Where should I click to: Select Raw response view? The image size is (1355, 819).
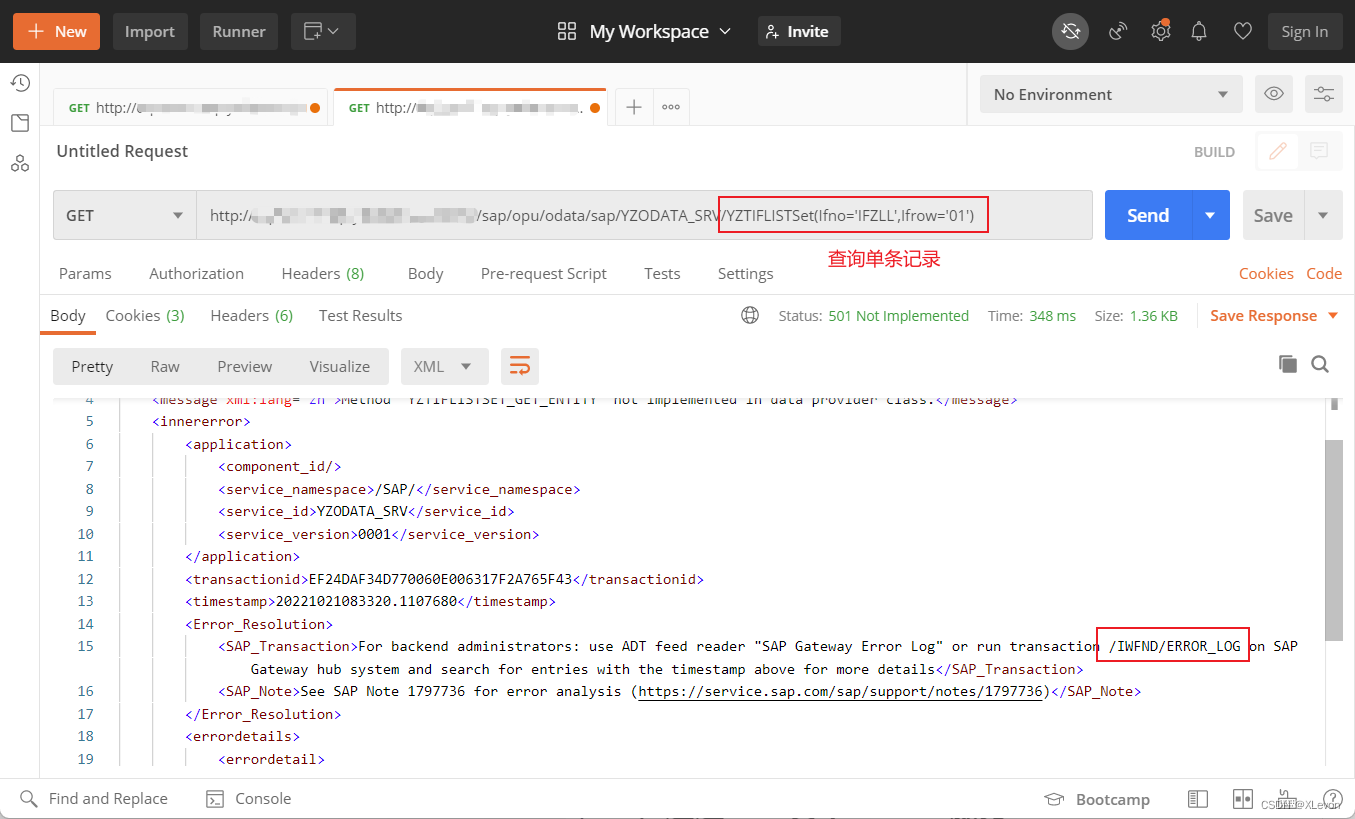(165, 367)
